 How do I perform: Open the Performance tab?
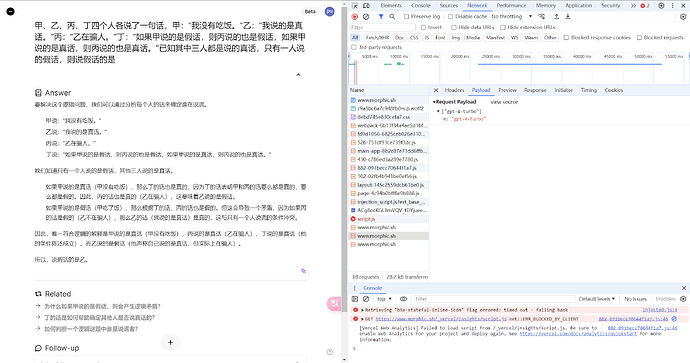click(x=511, y=6)
